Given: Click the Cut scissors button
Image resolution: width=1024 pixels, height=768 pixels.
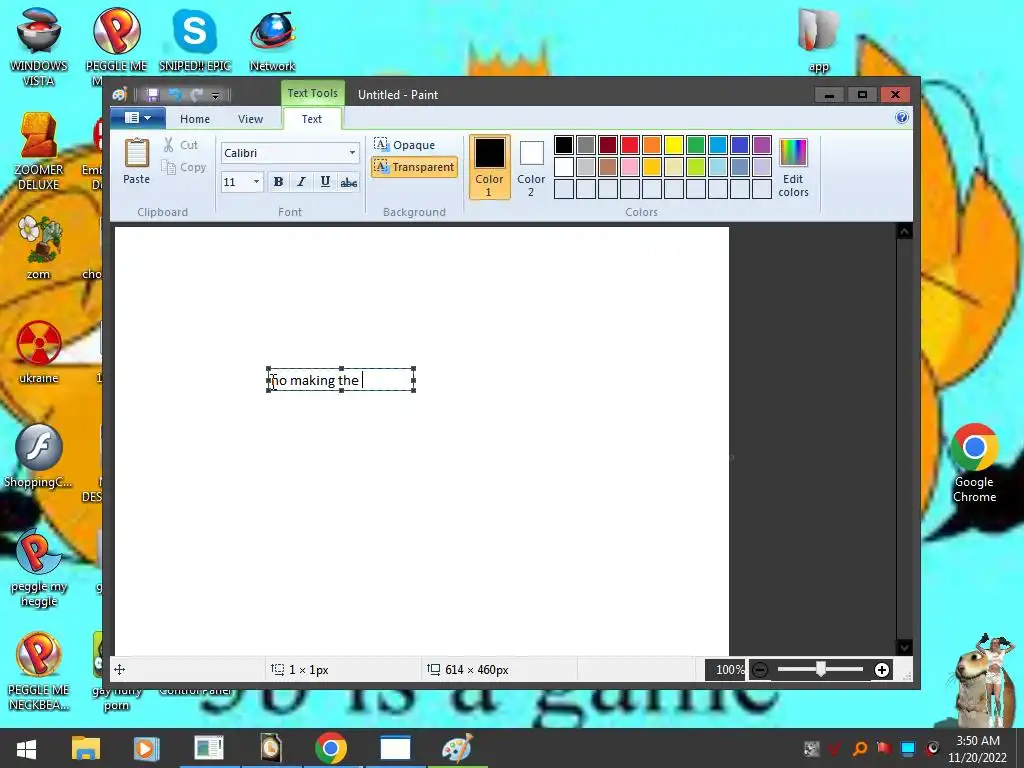Looking at the screenshot, I should [180, 145].
